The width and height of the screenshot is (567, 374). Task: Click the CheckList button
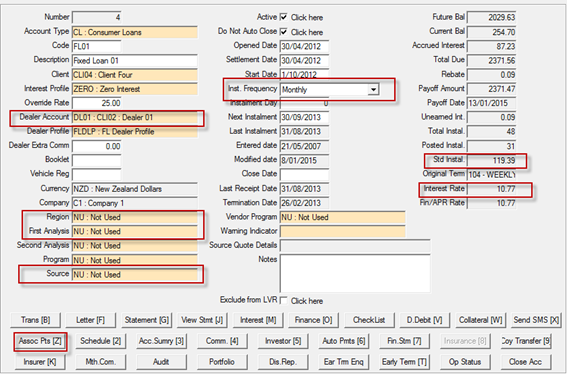click(x=369, y=320)
